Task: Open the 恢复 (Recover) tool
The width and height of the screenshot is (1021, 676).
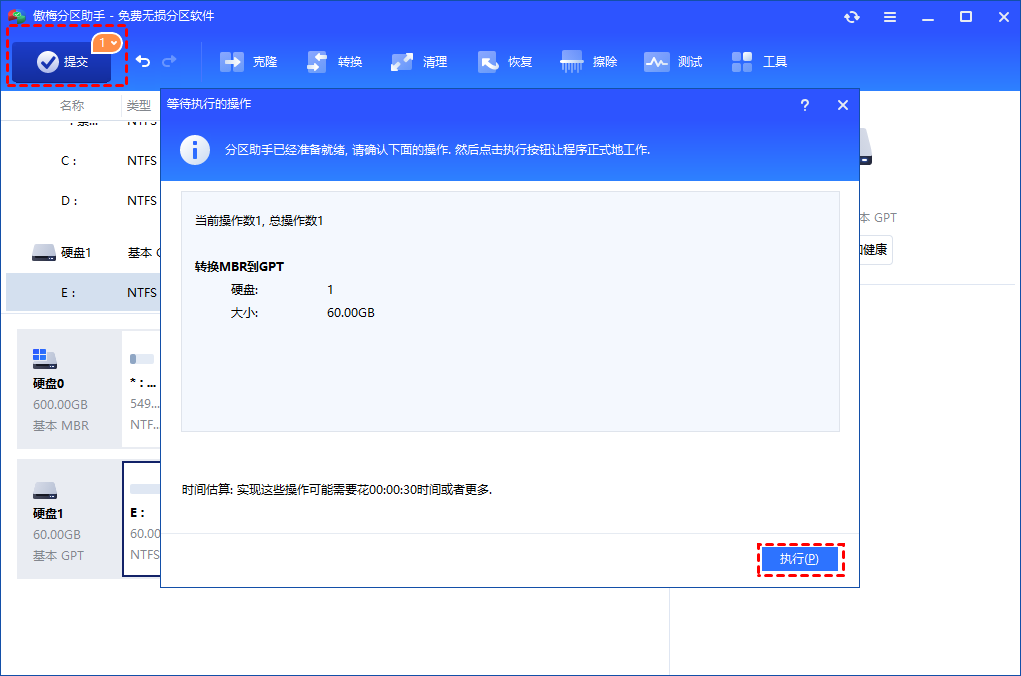Action: [x=505, y=61]
